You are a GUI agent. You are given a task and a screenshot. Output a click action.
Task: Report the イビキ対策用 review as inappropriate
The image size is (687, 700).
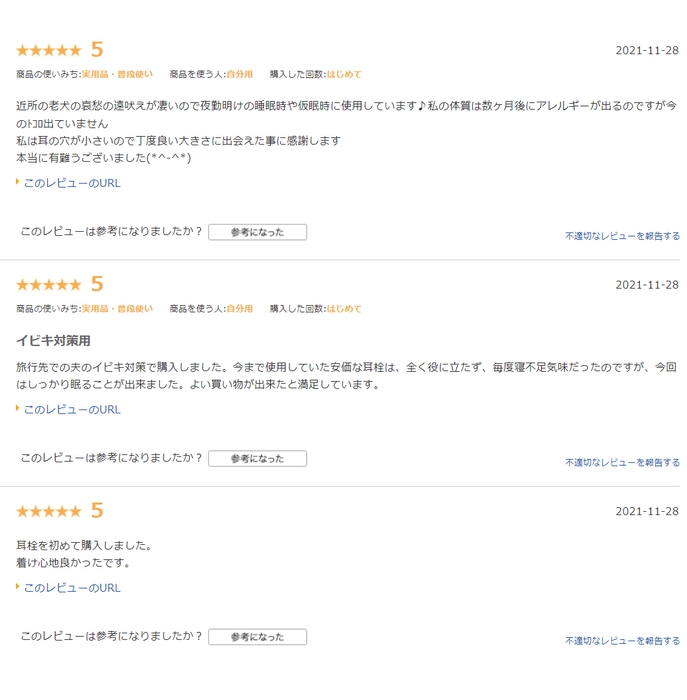[x=622, y=463]
